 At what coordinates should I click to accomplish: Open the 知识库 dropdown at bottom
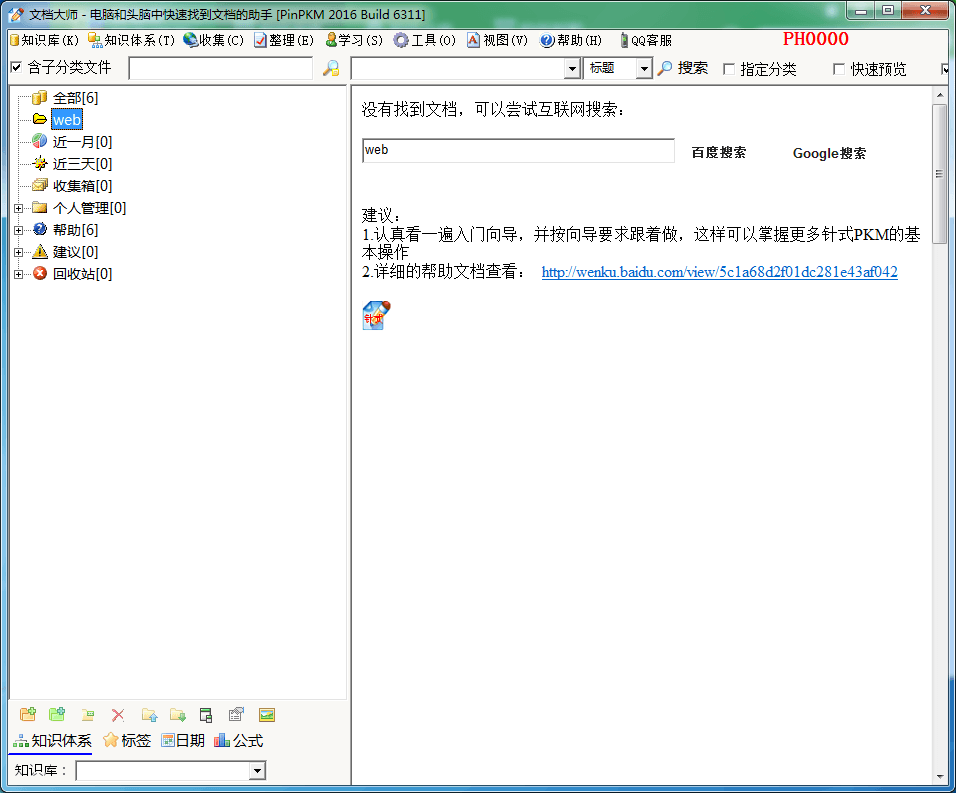pos(258,770)
